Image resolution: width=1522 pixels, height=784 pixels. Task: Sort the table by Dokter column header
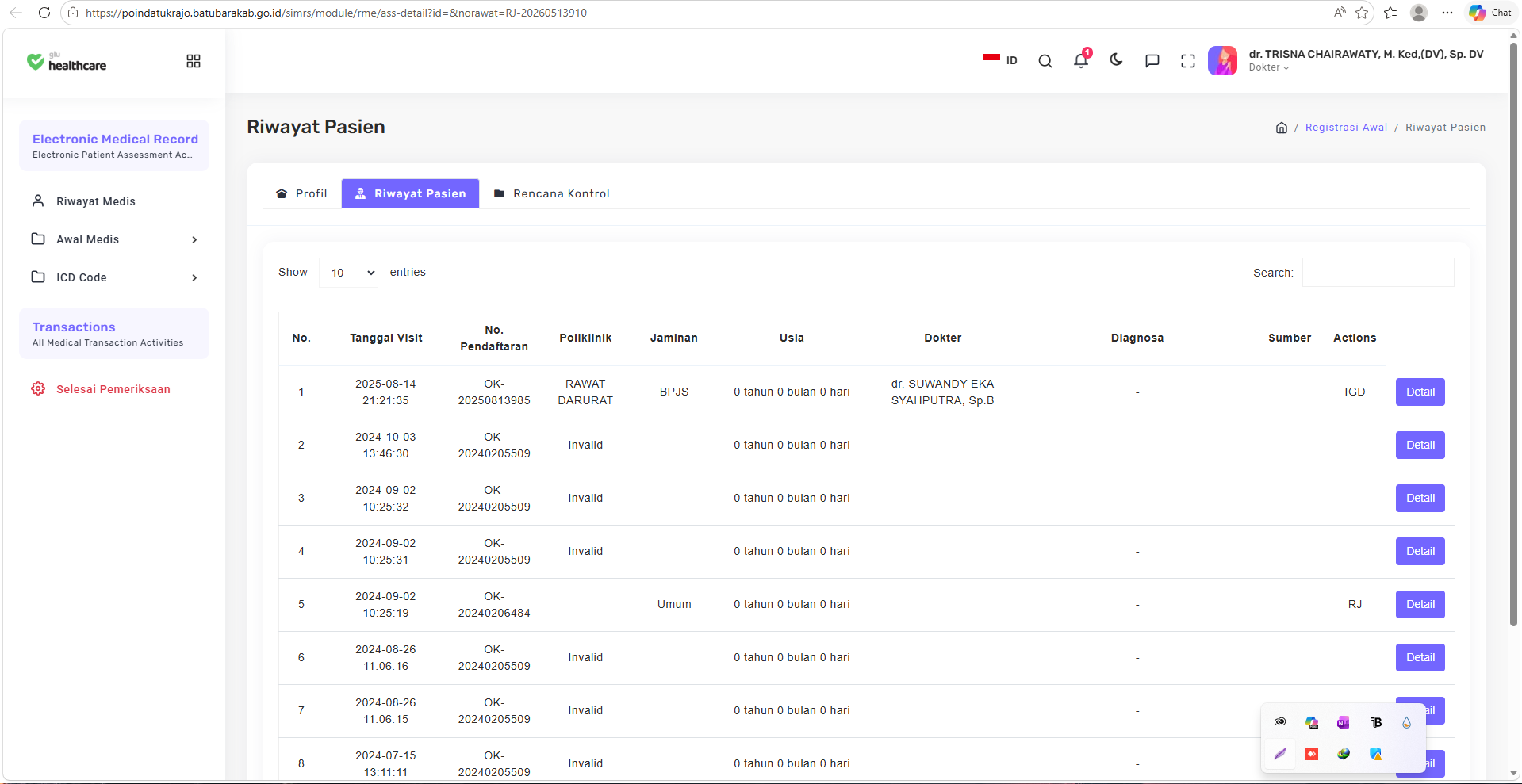pos(943,338)
